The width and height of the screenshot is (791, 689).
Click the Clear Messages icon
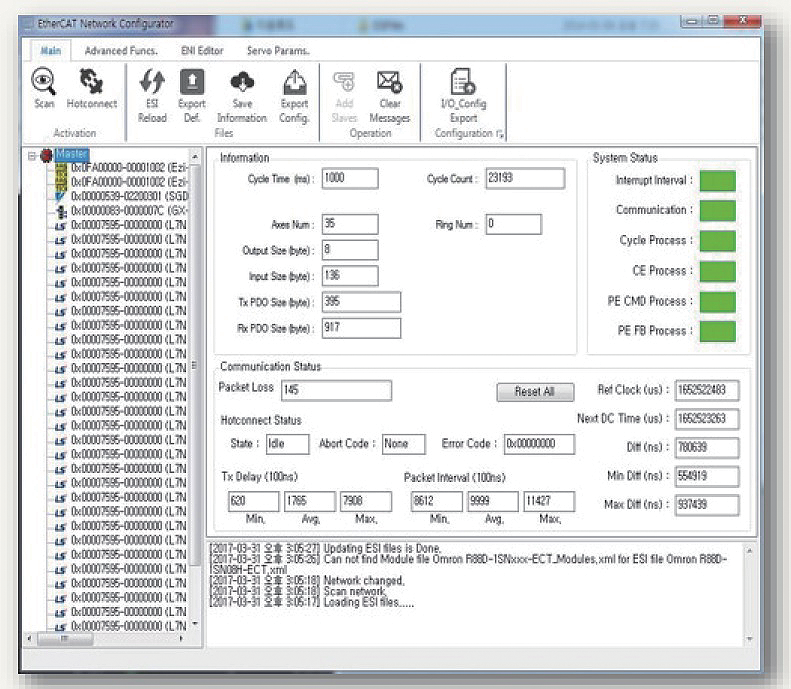pyautogui.click(x=389, y=82)
